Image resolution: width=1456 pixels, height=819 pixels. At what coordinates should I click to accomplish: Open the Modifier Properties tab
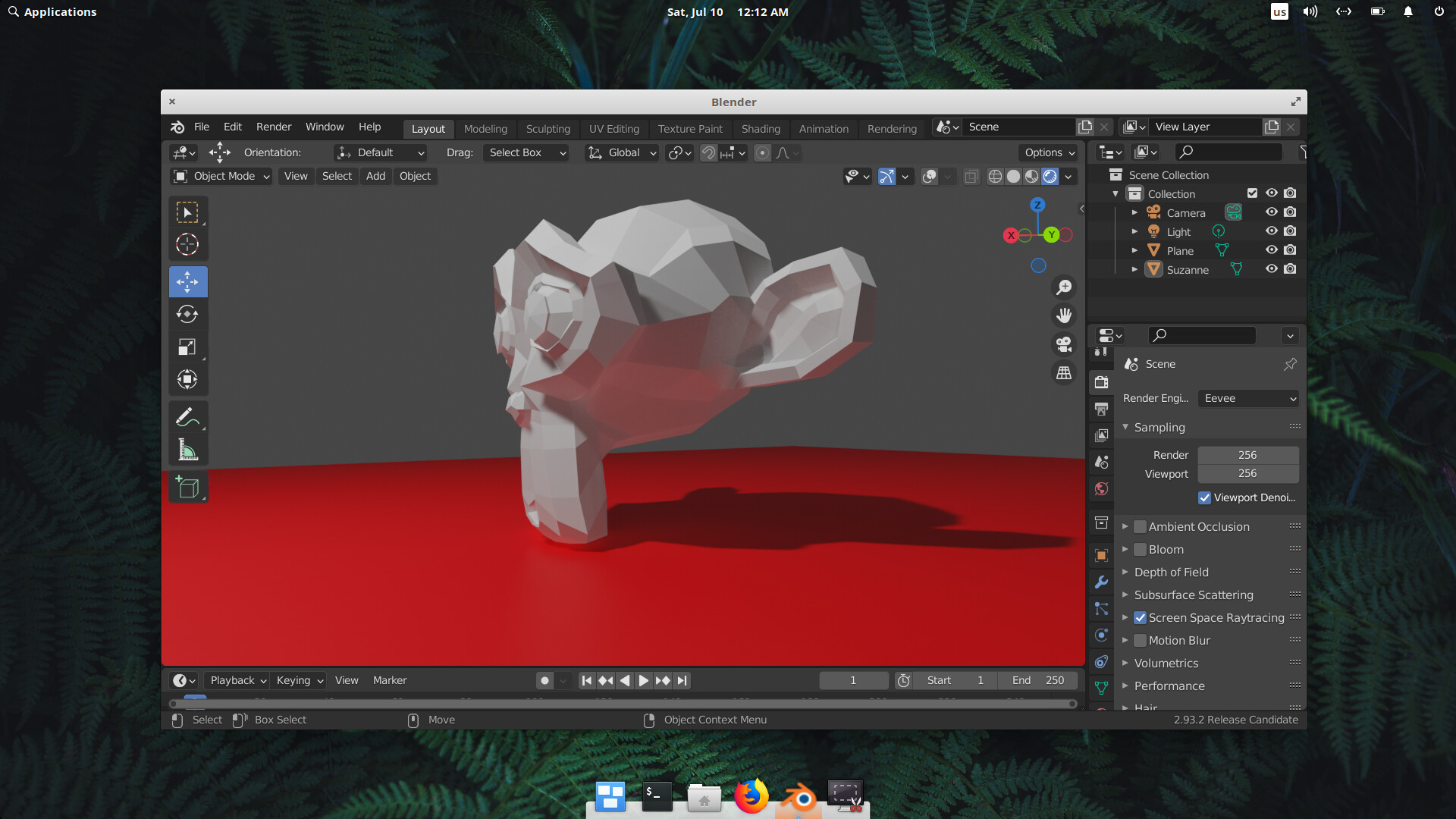pyautogui.click(x=1101, y=582)
